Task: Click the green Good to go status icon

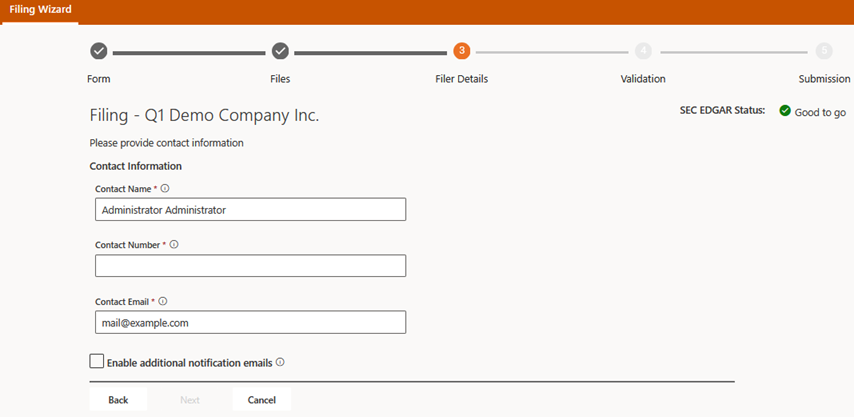Action: tap(785, 111)
